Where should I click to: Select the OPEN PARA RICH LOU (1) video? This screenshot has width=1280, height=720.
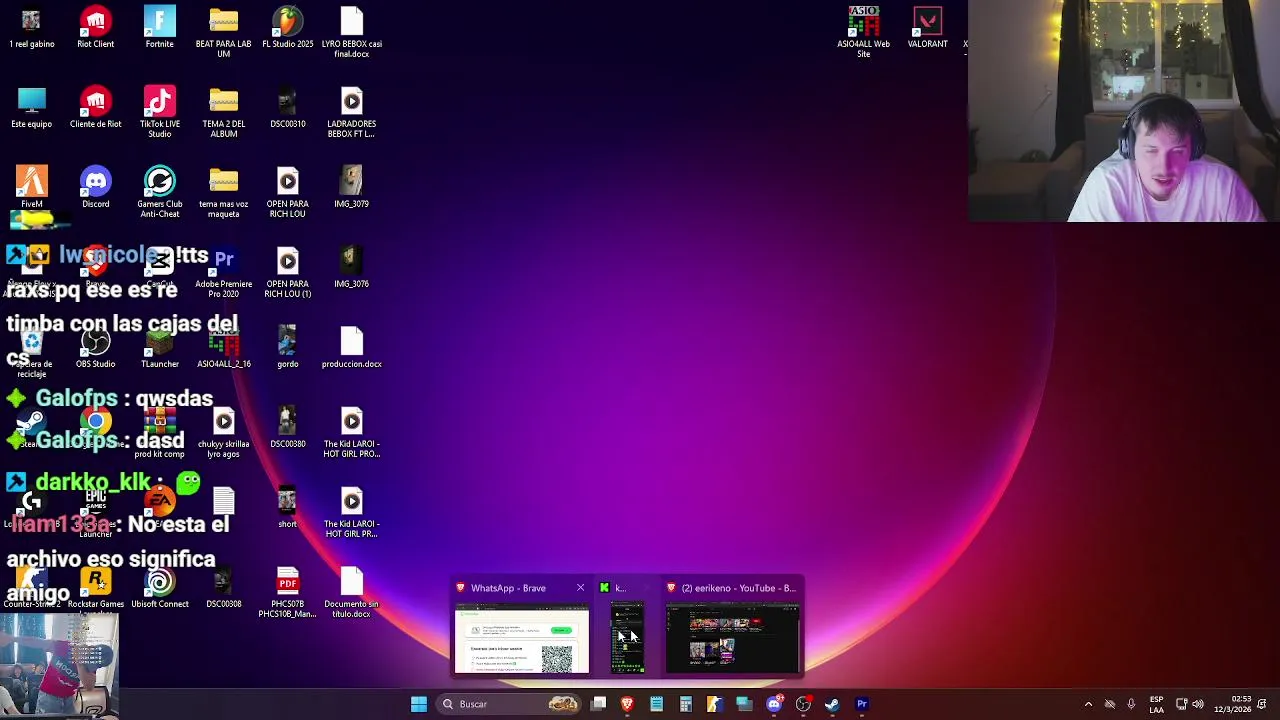(x=288, y=272)
